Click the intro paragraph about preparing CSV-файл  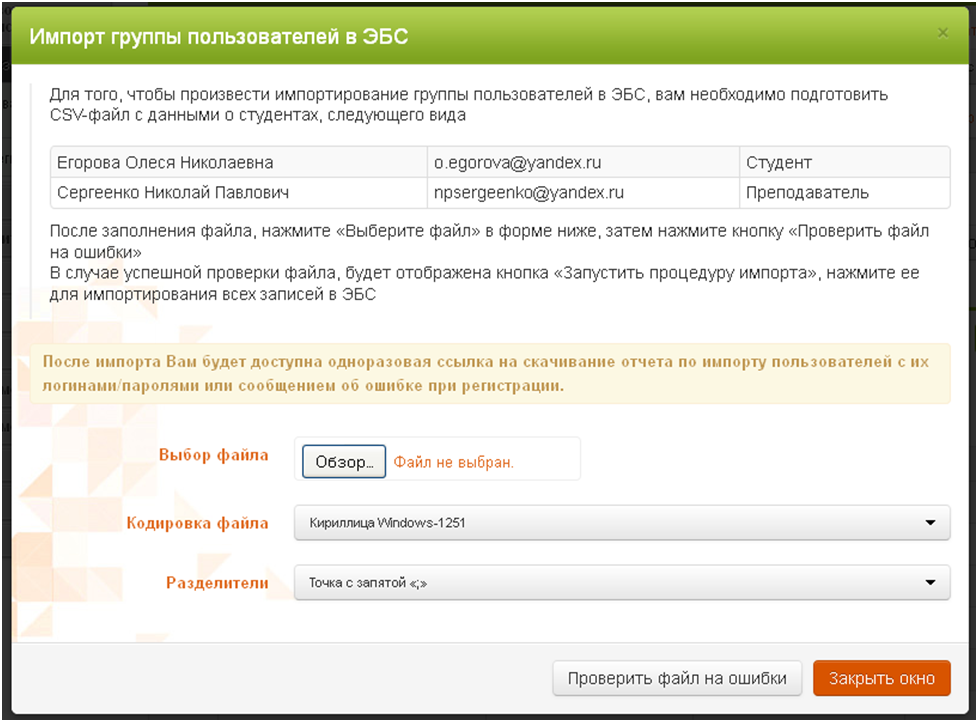[468, 105]
